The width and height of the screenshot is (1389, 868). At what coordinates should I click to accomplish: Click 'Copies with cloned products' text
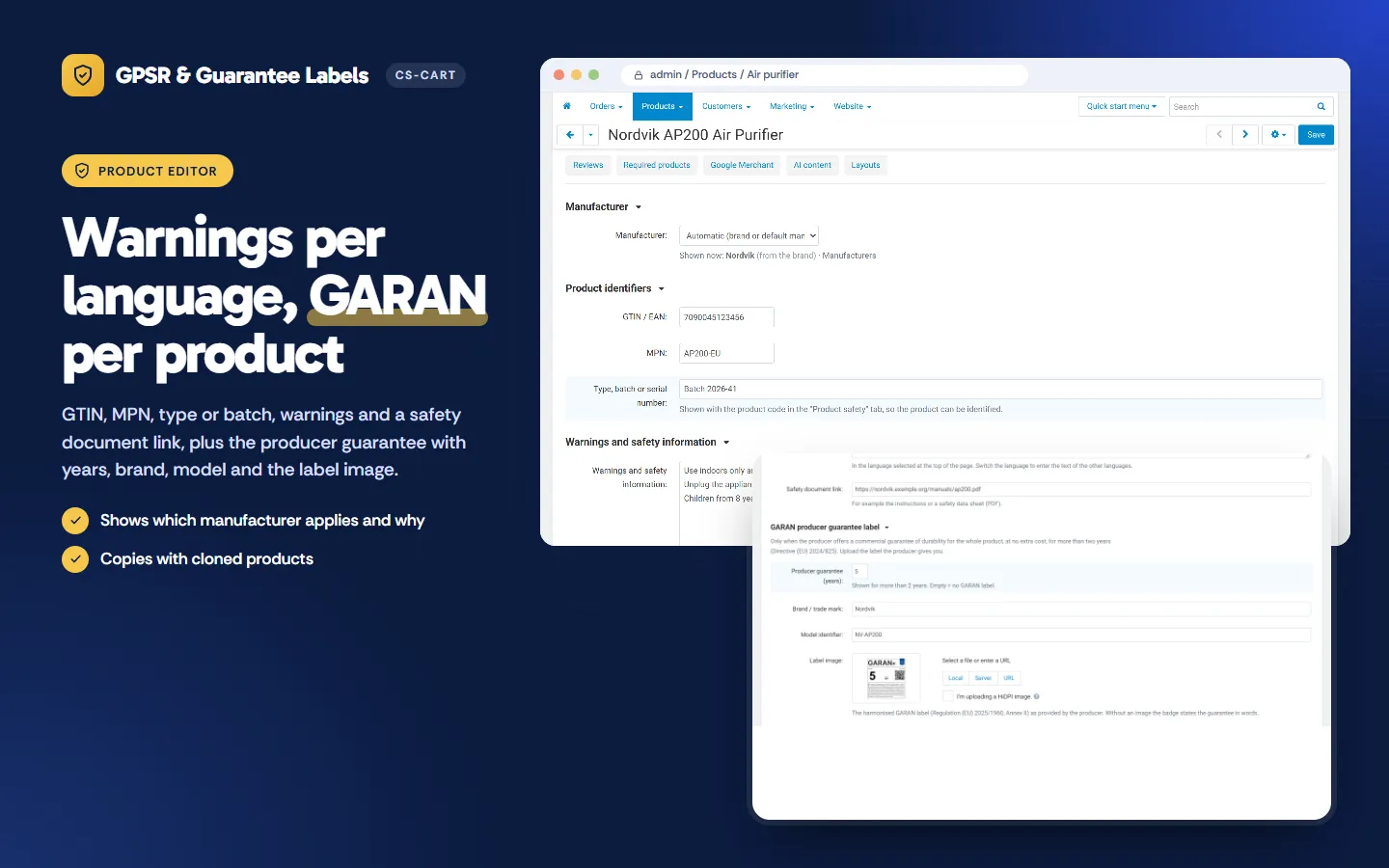coord(206,559)
